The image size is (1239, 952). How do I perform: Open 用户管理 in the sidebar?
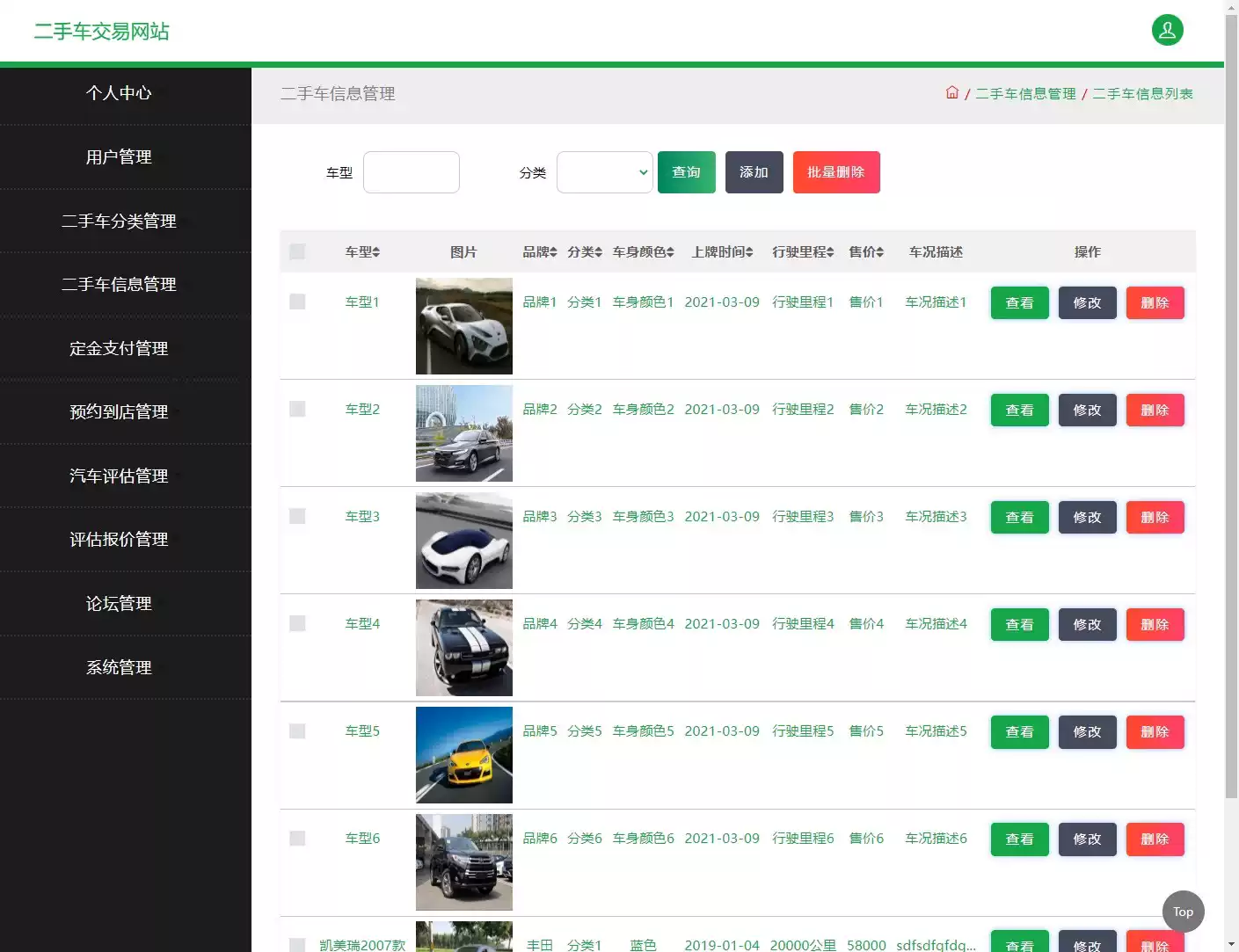coord(119,157)
